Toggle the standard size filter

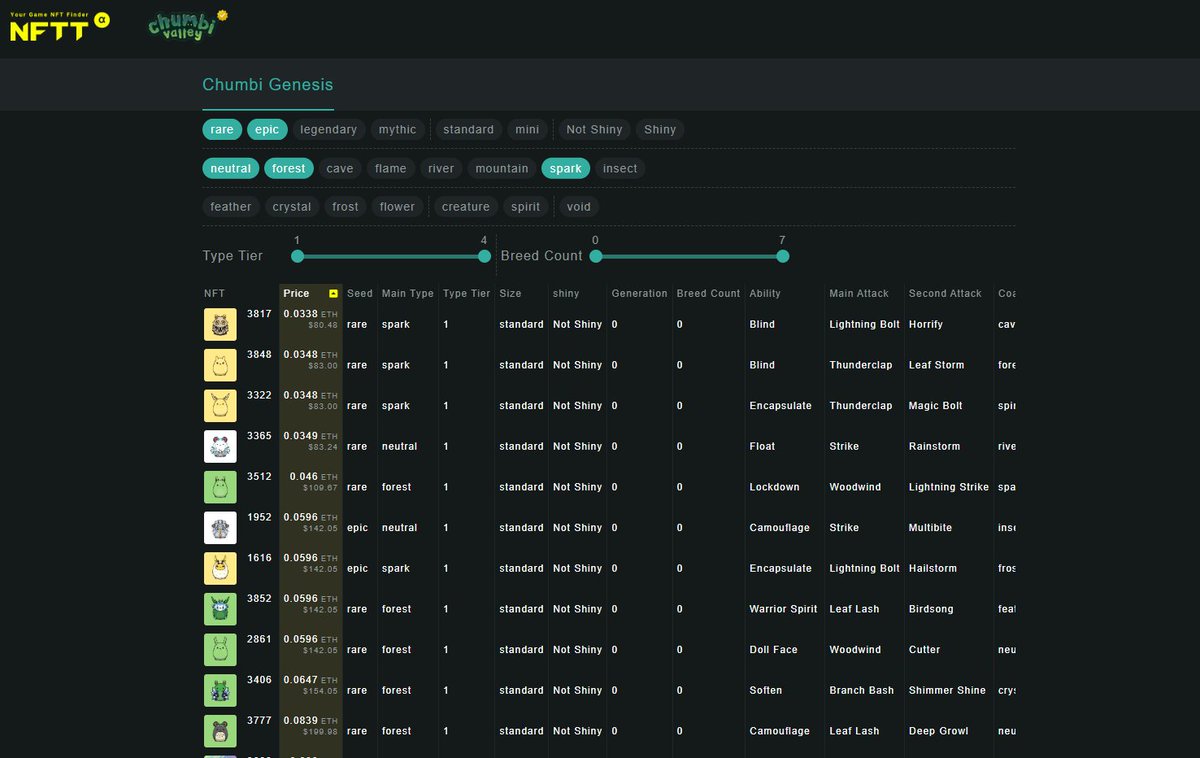pyautogui.click(x=468, y=129)
